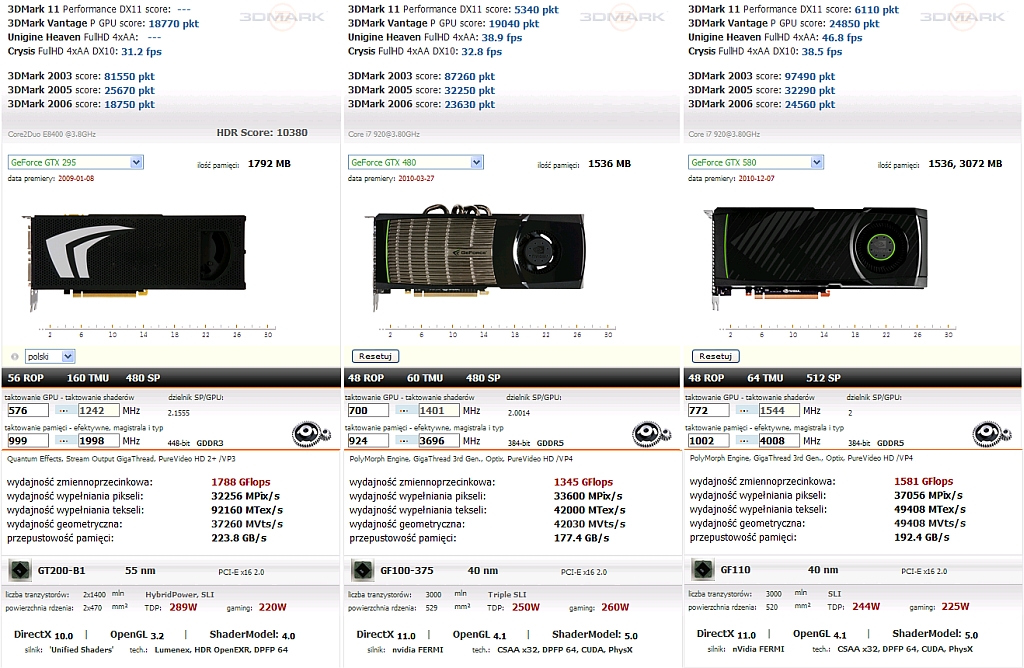Expand the GeForce GTX 580 card selector

tap(817, 162)
